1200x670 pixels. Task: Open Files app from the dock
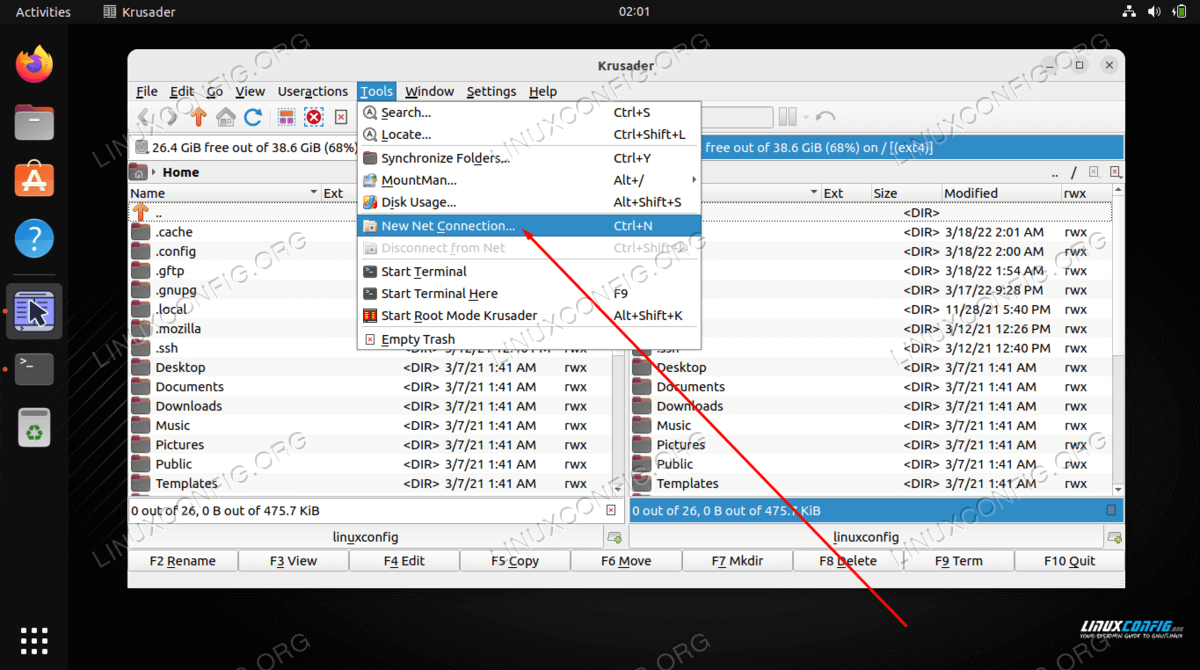[35, 123]
